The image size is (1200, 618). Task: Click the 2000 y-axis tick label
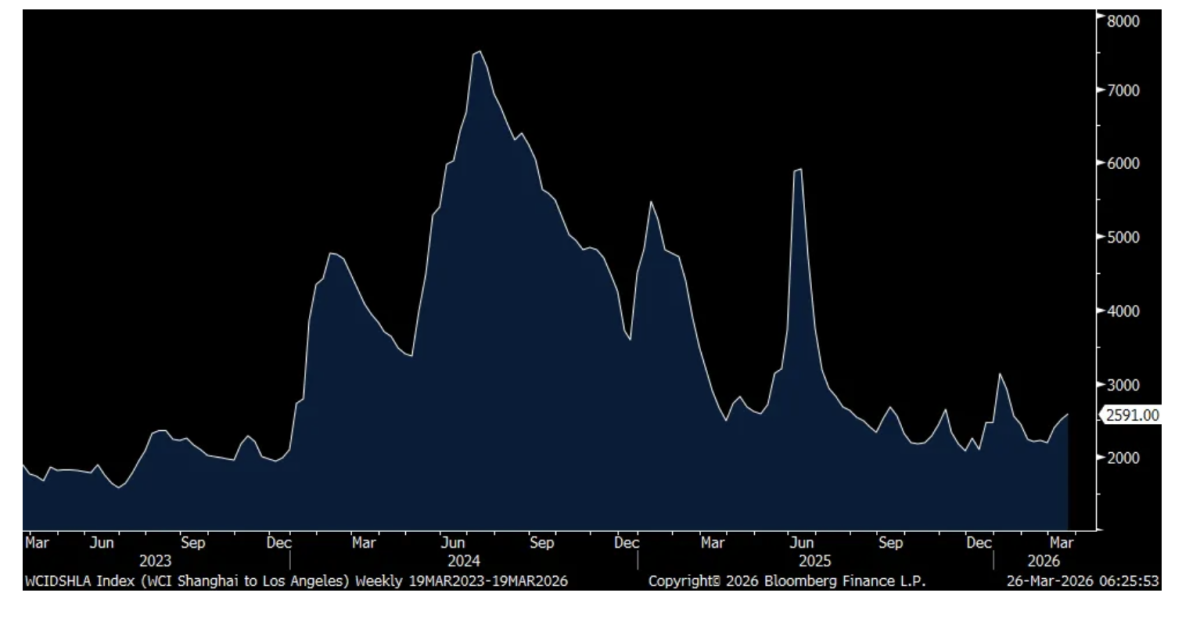point(1123,458)
